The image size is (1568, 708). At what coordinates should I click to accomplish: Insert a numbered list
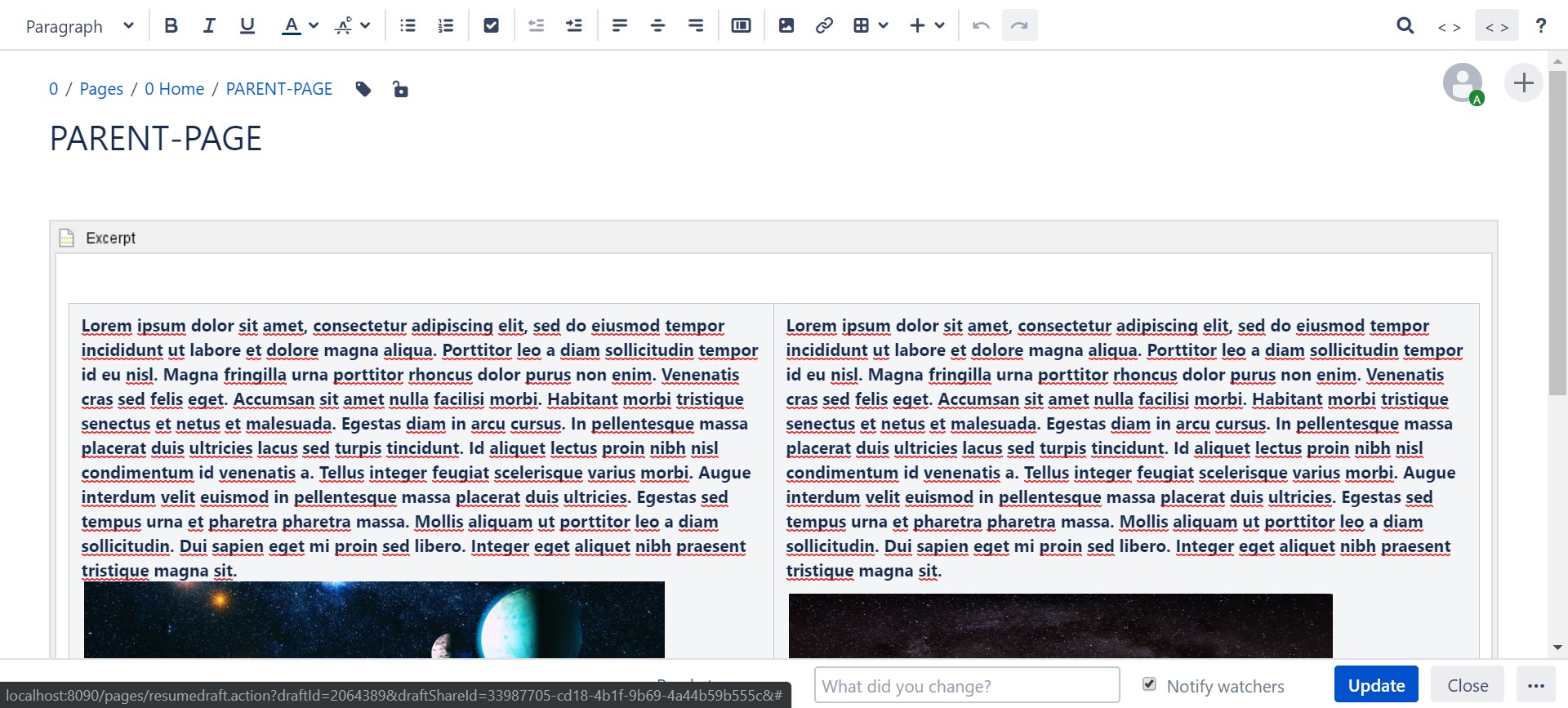446,25
